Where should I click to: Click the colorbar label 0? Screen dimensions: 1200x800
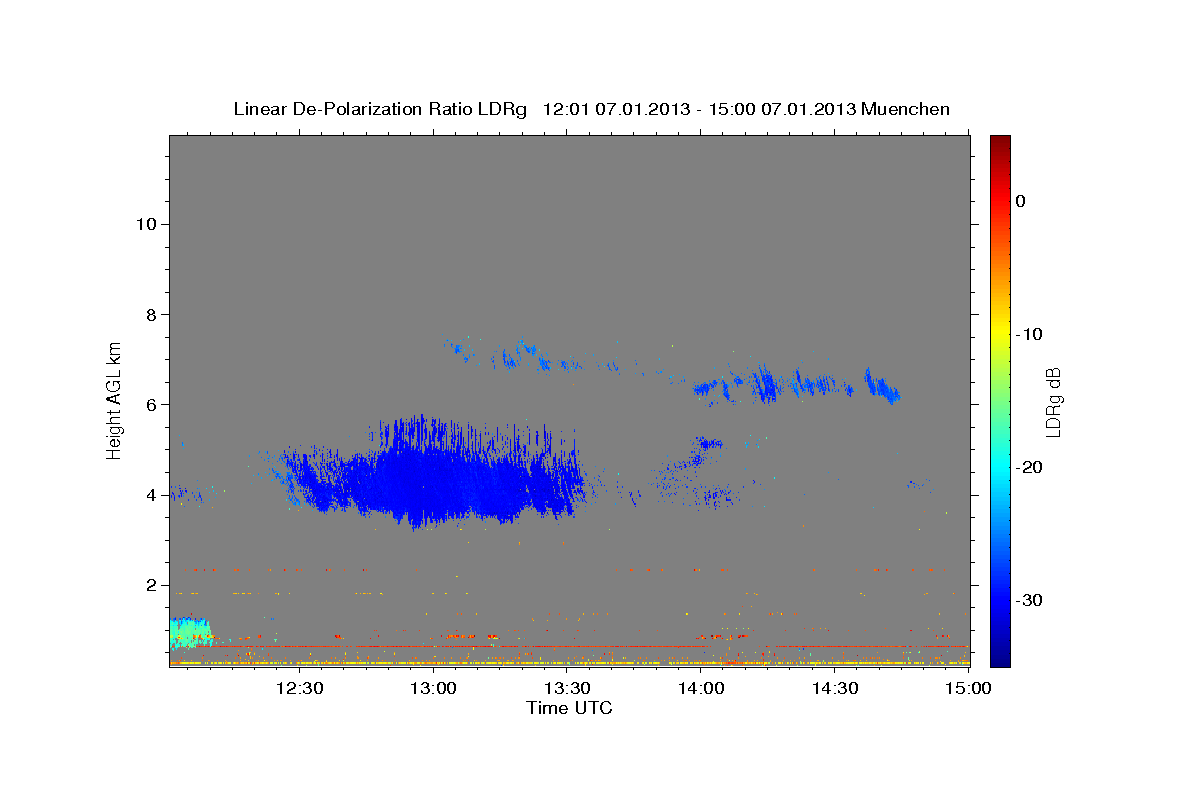tap(1021, 201)
